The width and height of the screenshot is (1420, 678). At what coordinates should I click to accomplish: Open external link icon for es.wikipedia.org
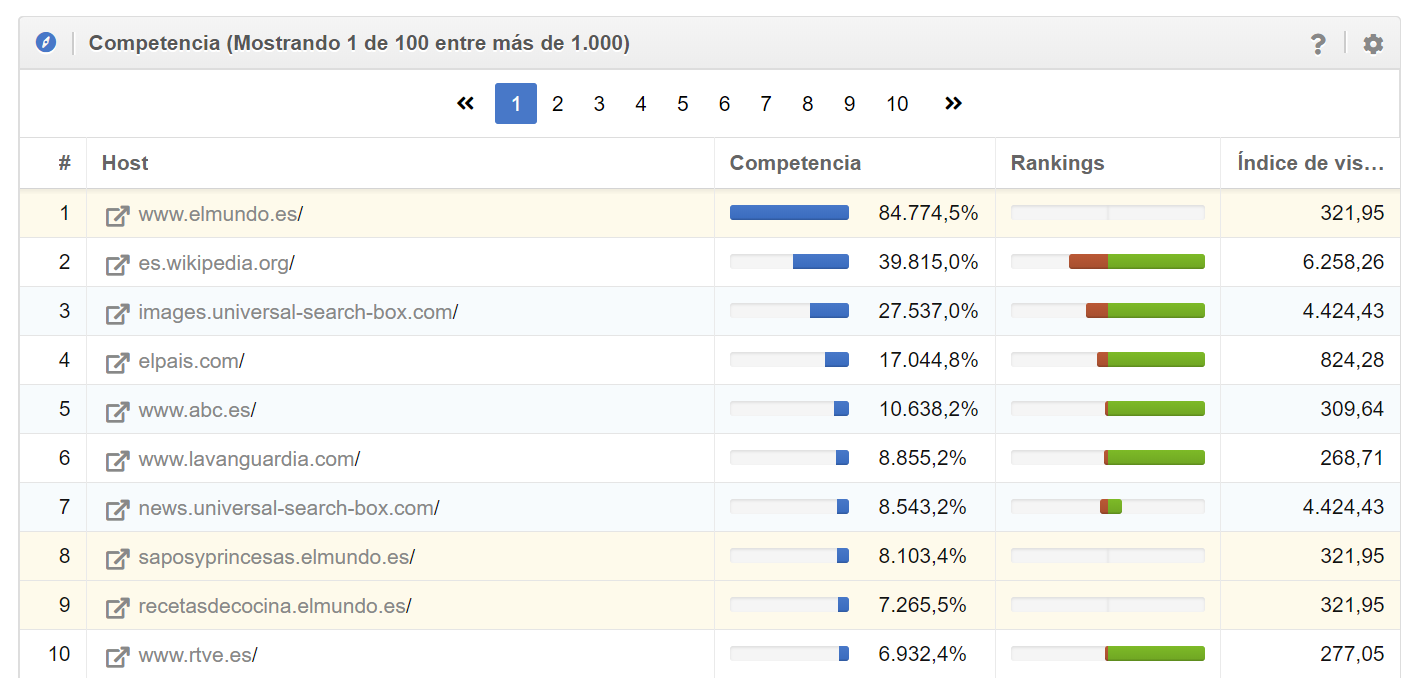click(x=118, y=264)
